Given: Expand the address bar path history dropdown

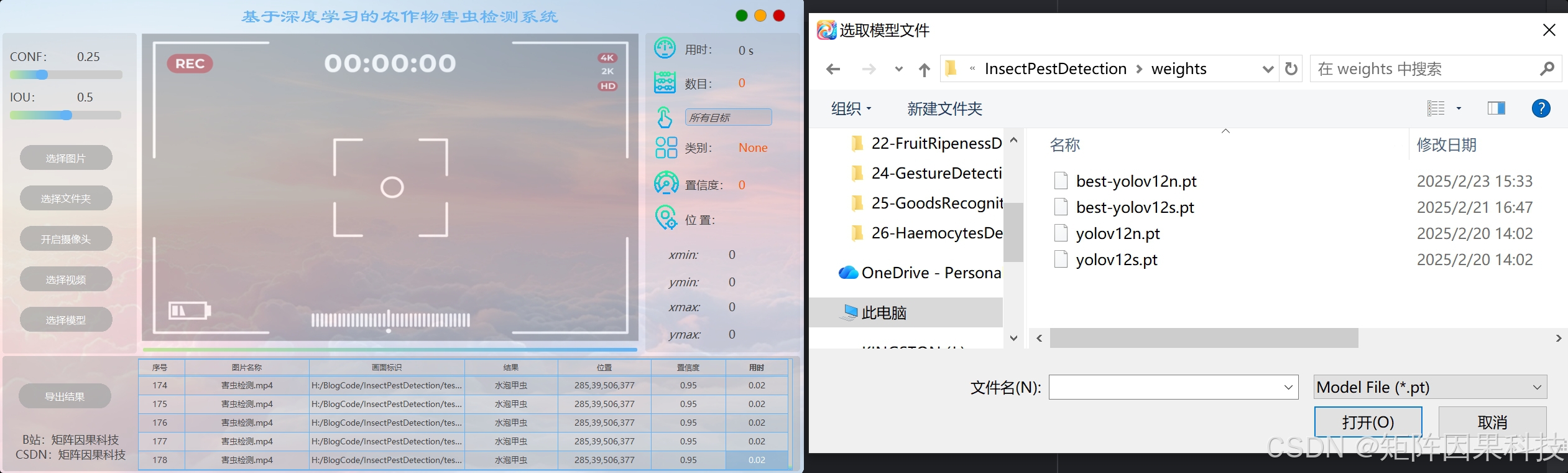Looking at the screenshot, I should 1268,69.
